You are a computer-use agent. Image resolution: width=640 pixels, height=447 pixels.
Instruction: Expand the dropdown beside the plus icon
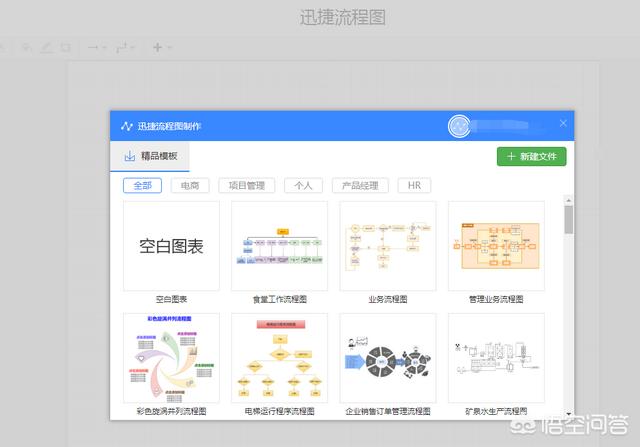pos(170,48)
